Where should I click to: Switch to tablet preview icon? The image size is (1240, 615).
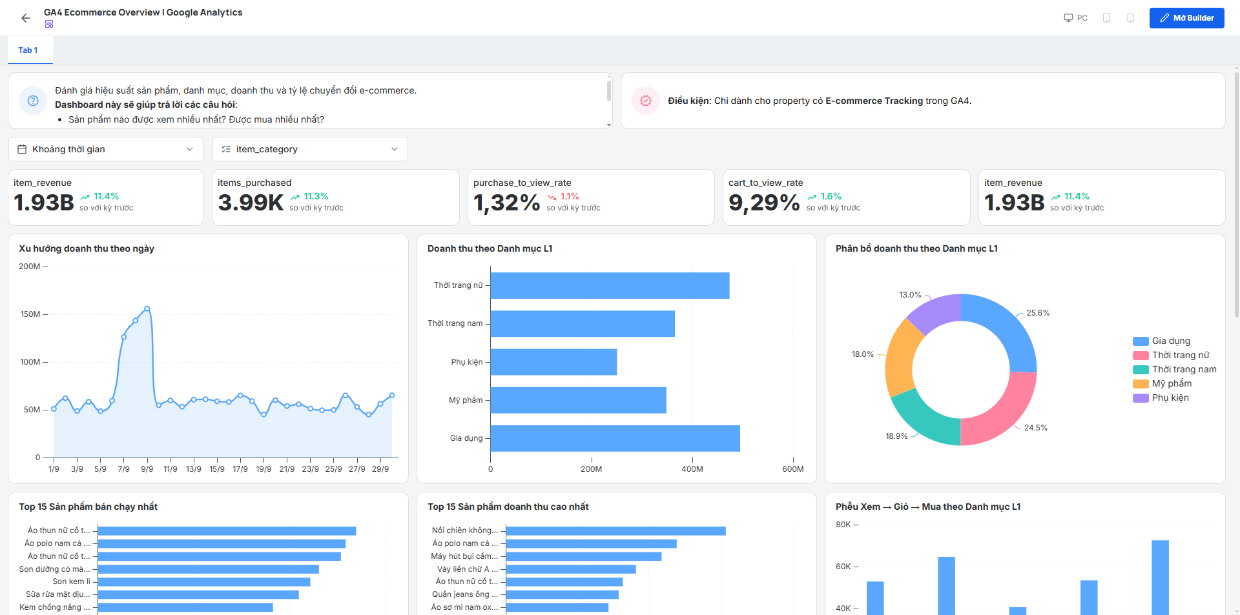click(x=1107, y=18)
